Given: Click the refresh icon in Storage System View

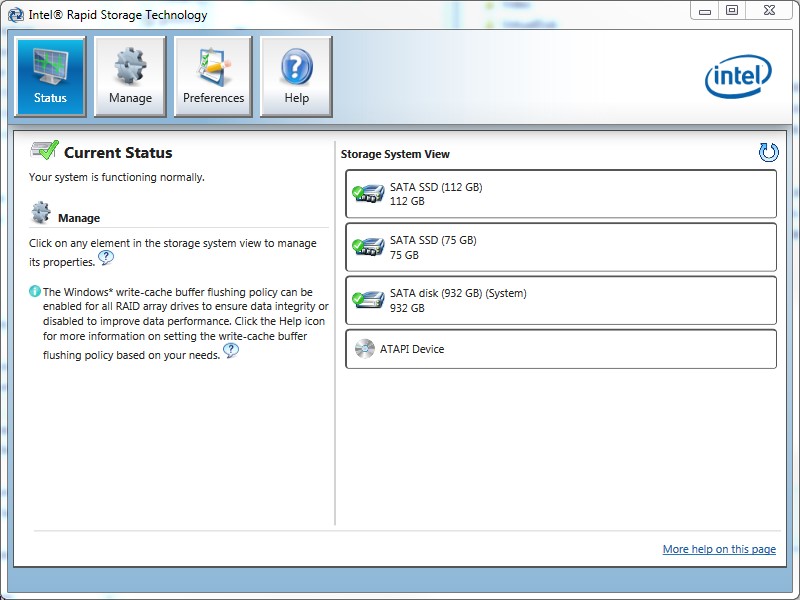Looking at the screenshot, I should 768,152.
